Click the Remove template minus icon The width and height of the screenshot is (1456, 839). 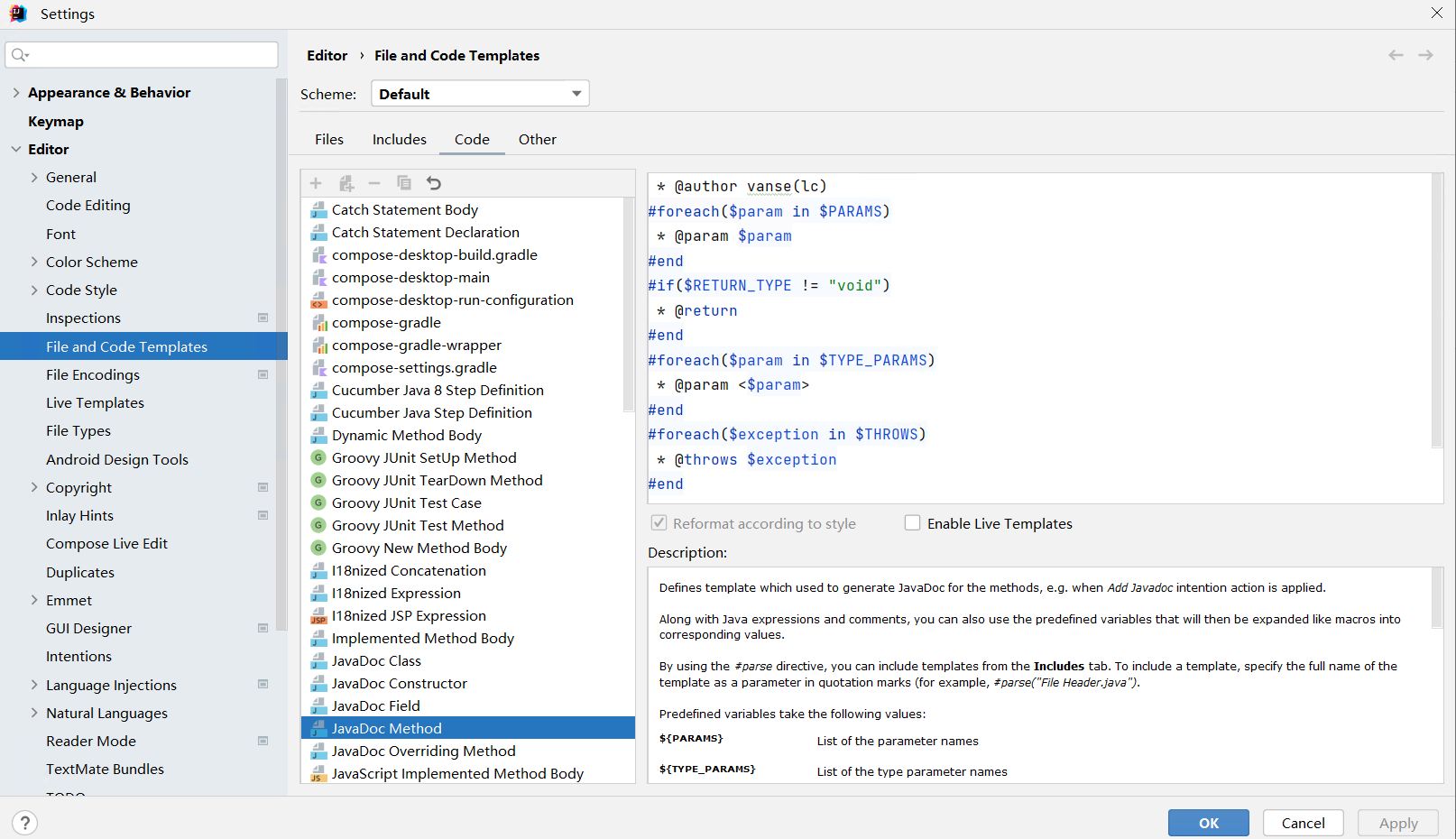[374, 183]
